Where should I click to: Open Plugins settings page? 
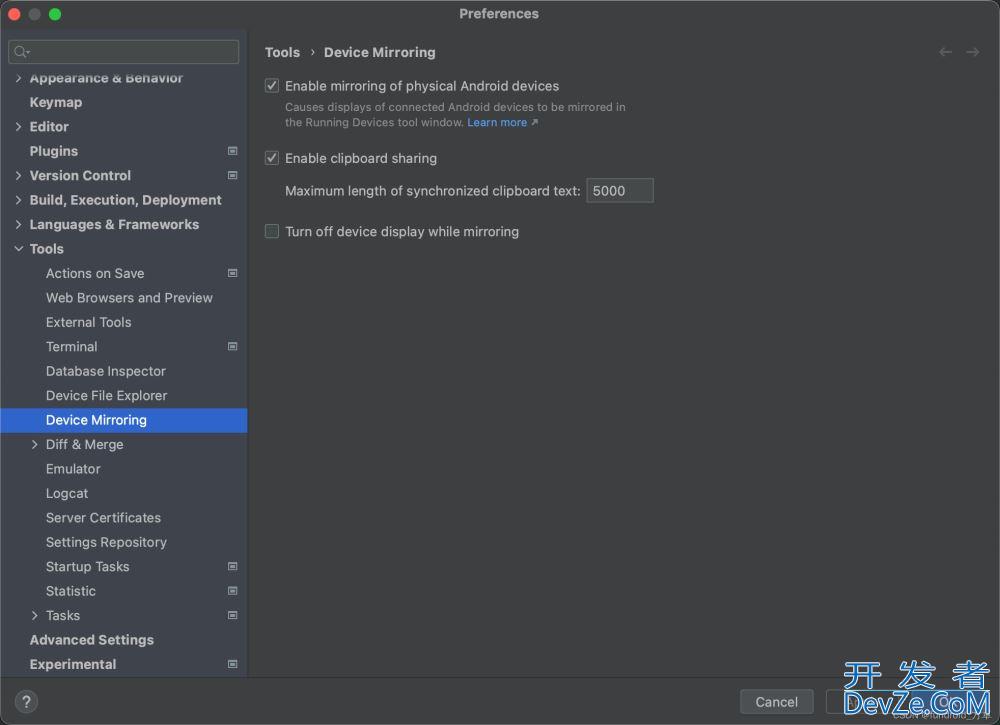tap(54, 151)
